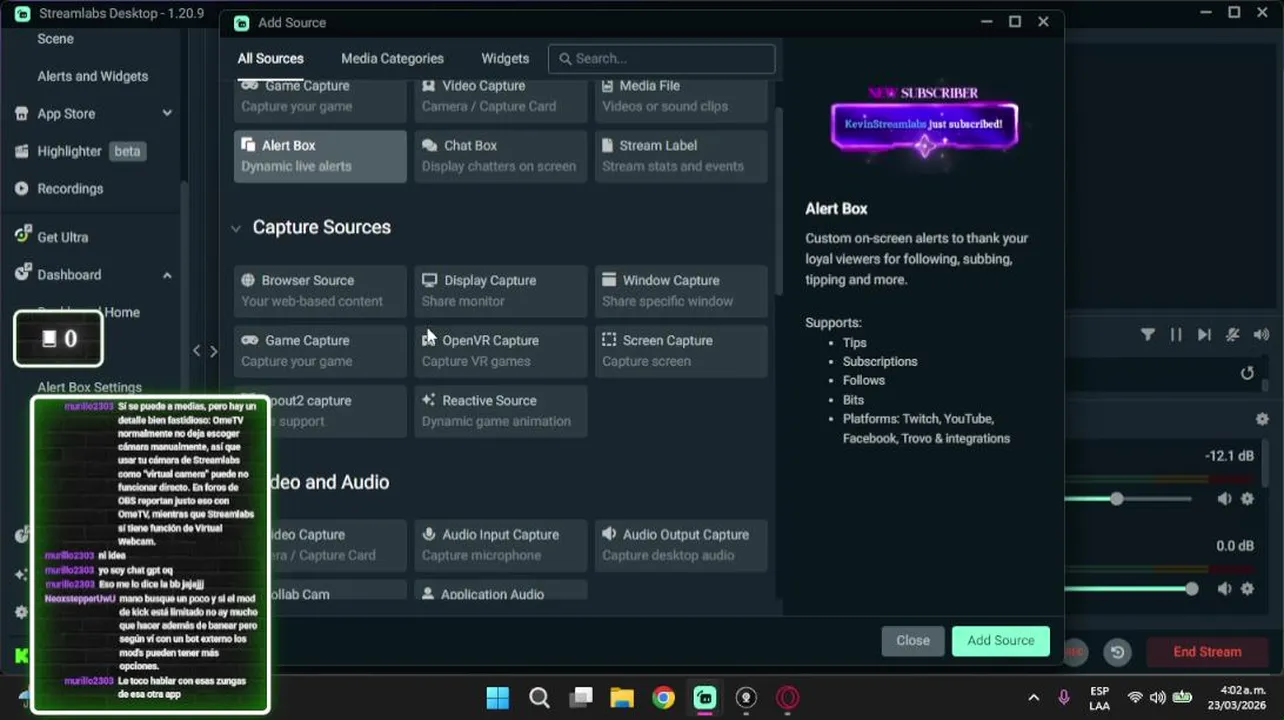Choose the Display Capture source

[x=501, y=291]
